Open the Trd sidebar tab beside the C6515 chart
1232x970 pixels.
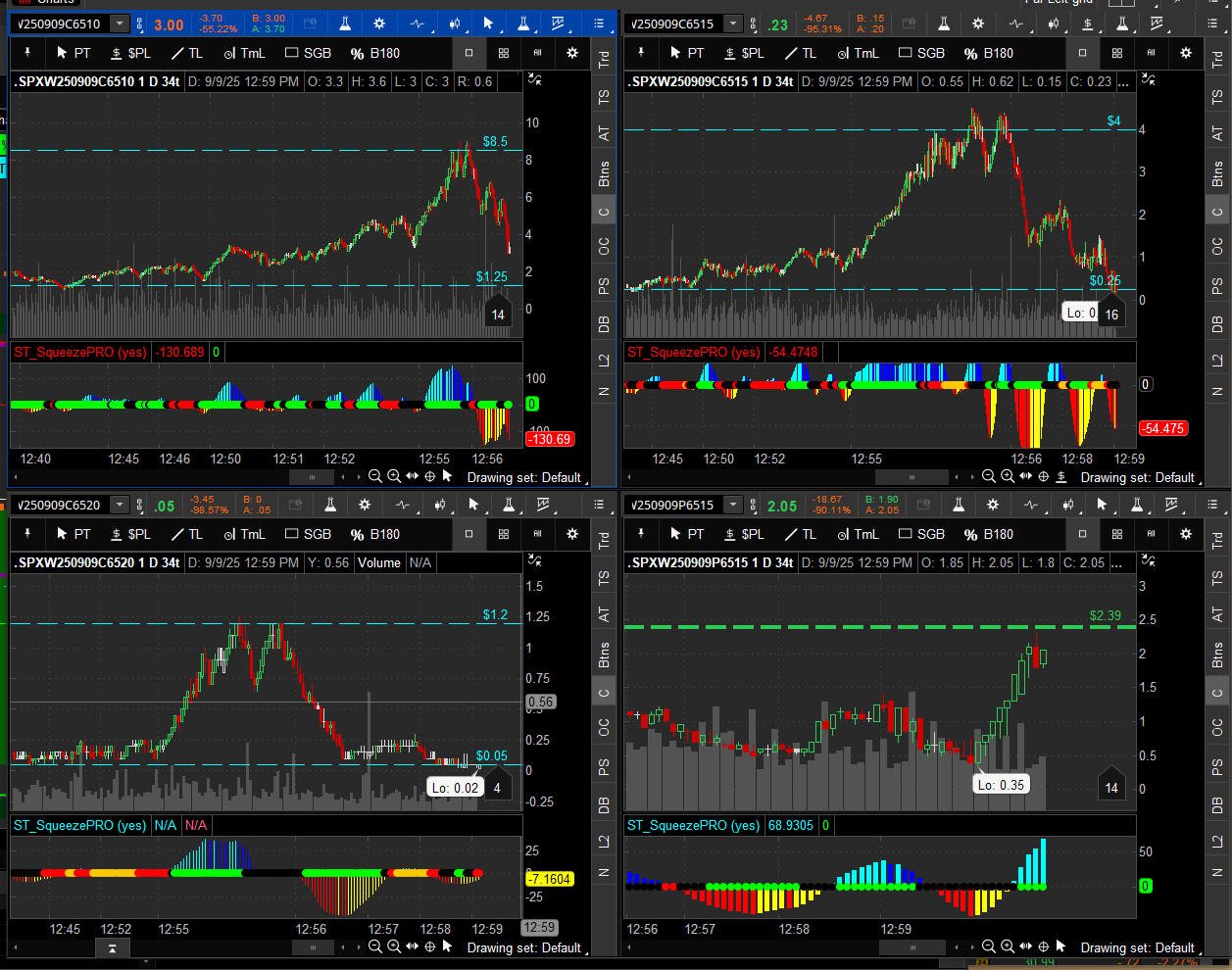click(x=1217, y=60)
